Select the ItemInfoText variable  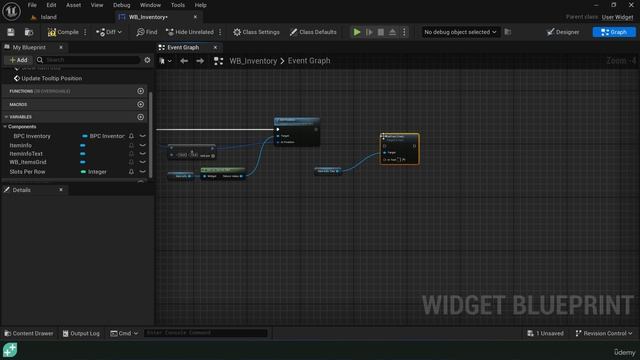click(x=26, y=154)
